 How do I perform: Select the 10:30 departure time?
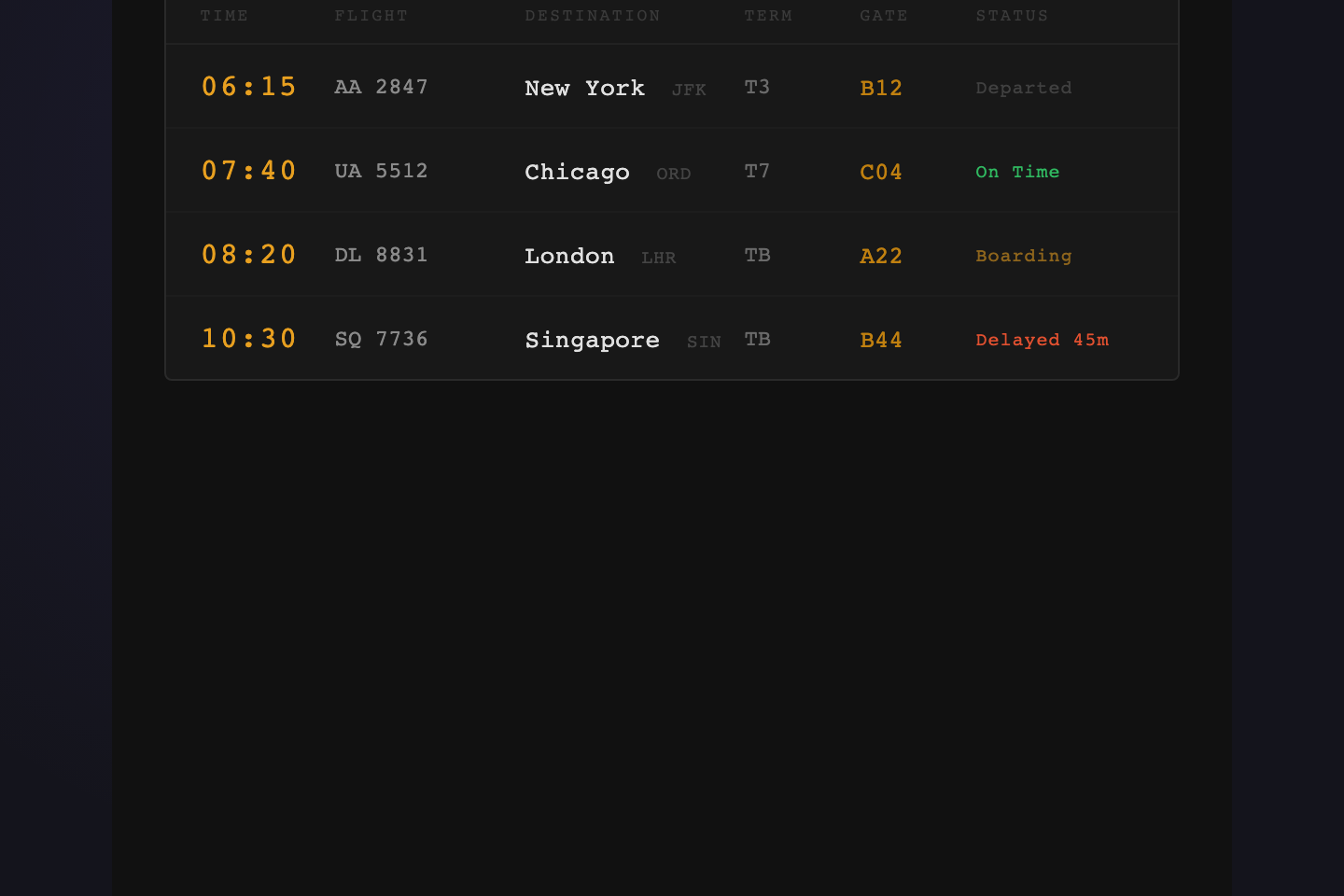tap(249, 339)
